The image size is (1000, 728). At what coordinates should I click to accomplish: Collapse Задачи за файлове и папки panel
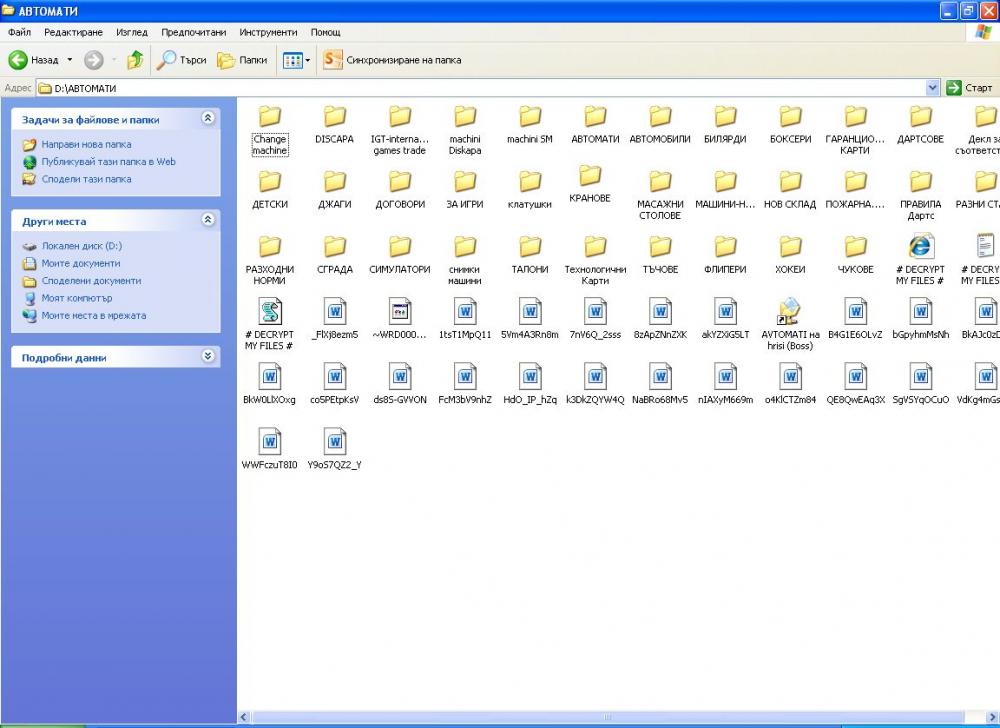pos(208,119)
